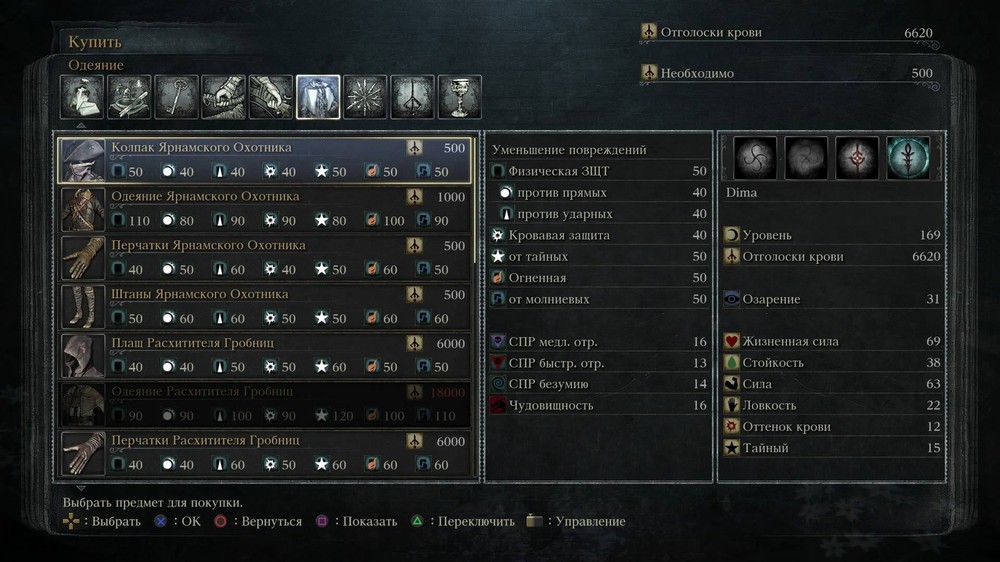Click Перчатки Расхитителя Гробниц thumbnail
The image size is (1000, 562).
pyautogui.click(x=83, y=453)
